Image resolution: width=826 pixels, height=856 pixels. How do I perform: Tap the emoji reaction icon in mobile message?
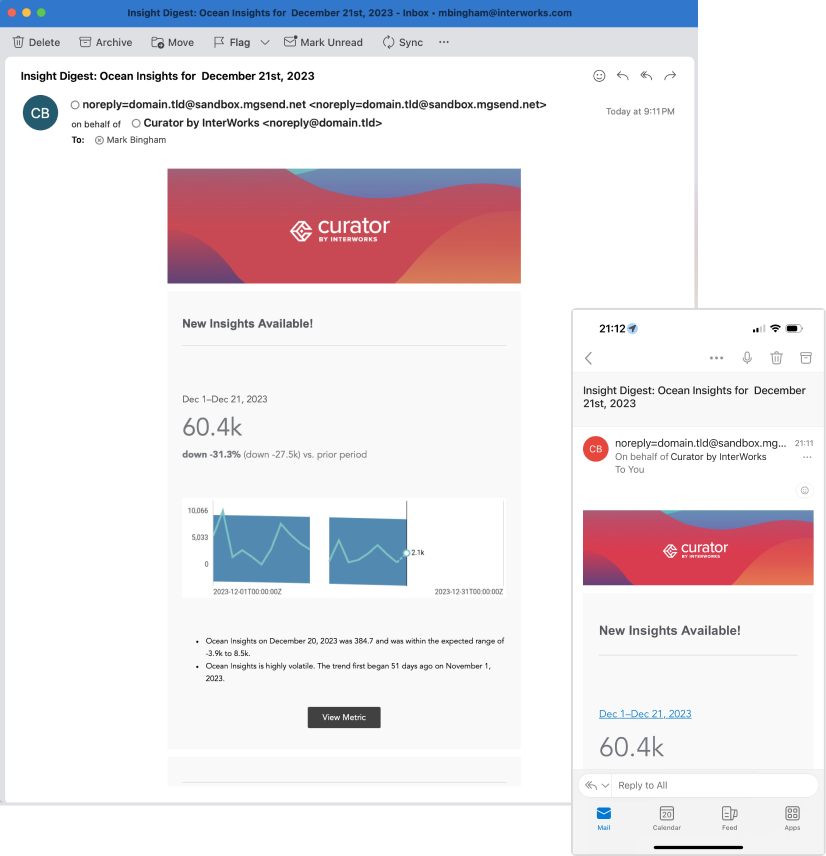coord(805,490)
